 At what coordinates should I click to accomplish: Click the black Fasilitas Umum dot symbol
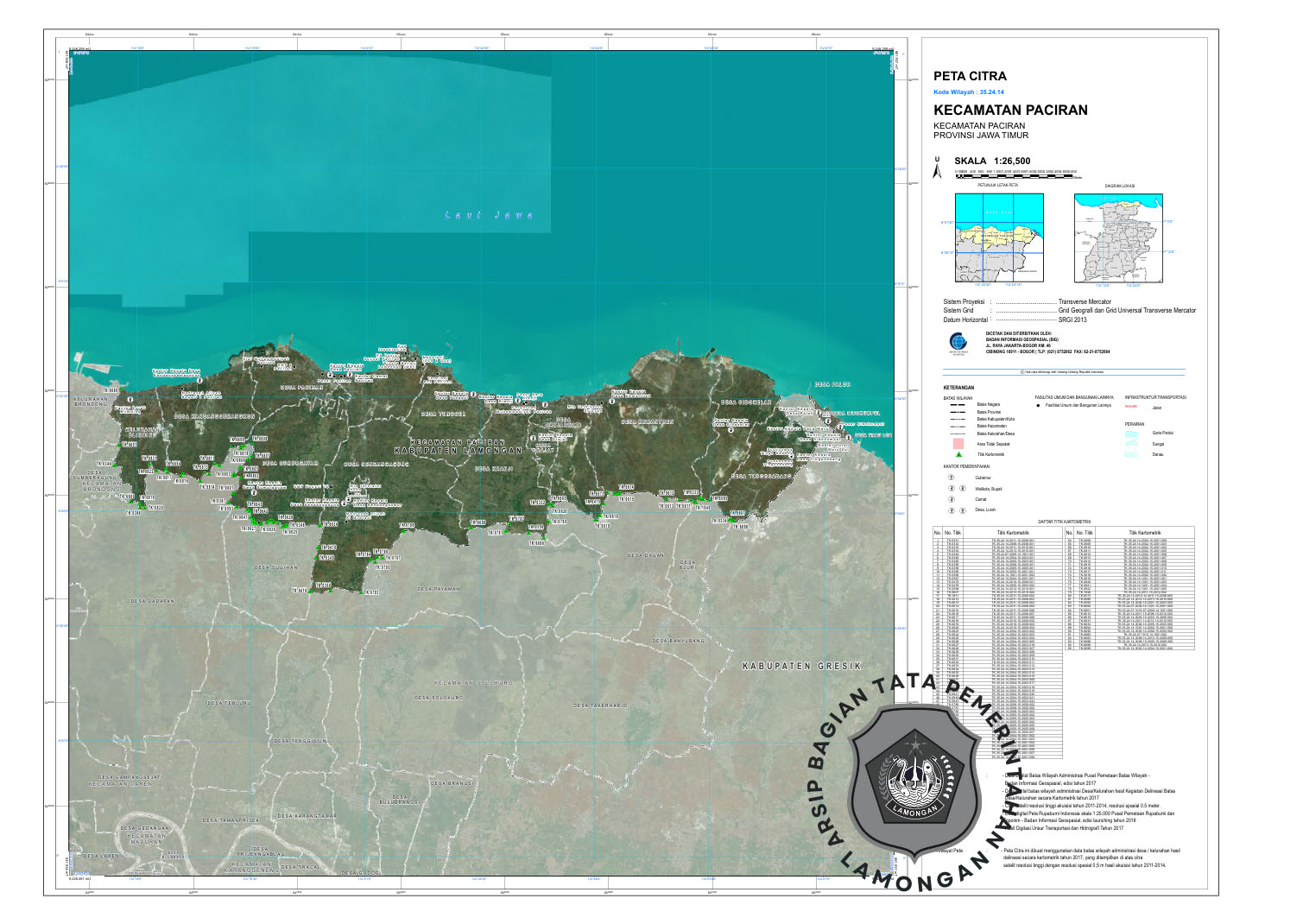(1038, 404)
